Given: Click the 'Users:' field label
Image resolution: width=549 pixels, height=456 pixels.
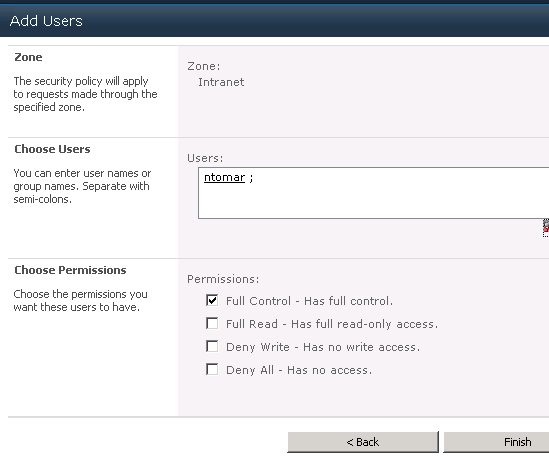Looking at the screenshot, I should [205, 158].
